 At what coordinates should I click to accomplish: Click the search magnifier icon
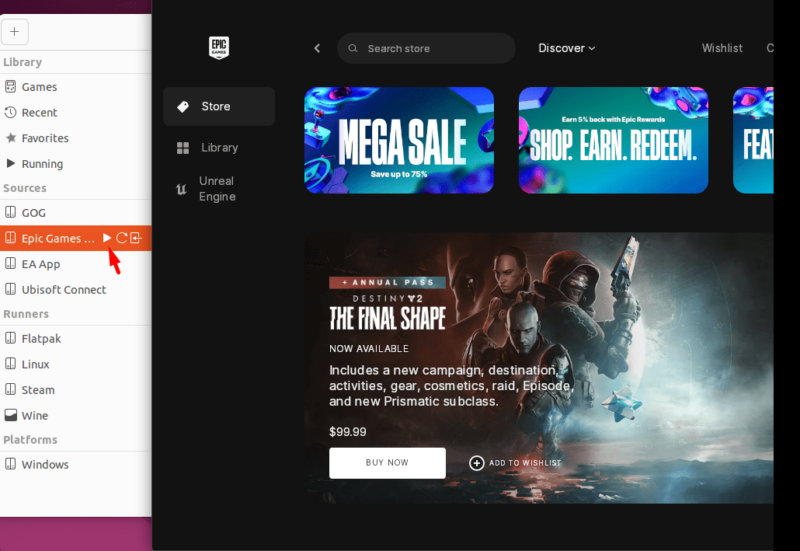tap(353, 48)
